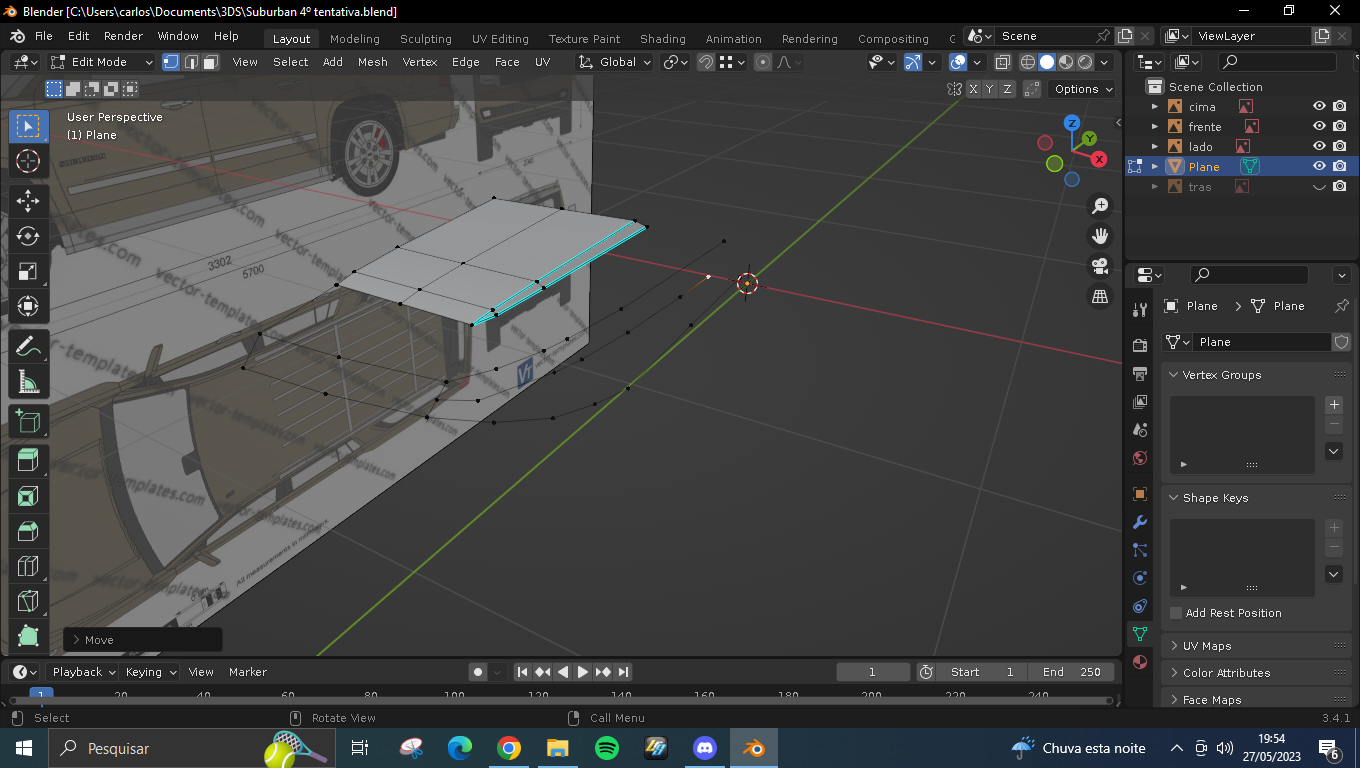Toggle camera view icon in viewport
The image size is (1360, 768).
[1100, 266]
